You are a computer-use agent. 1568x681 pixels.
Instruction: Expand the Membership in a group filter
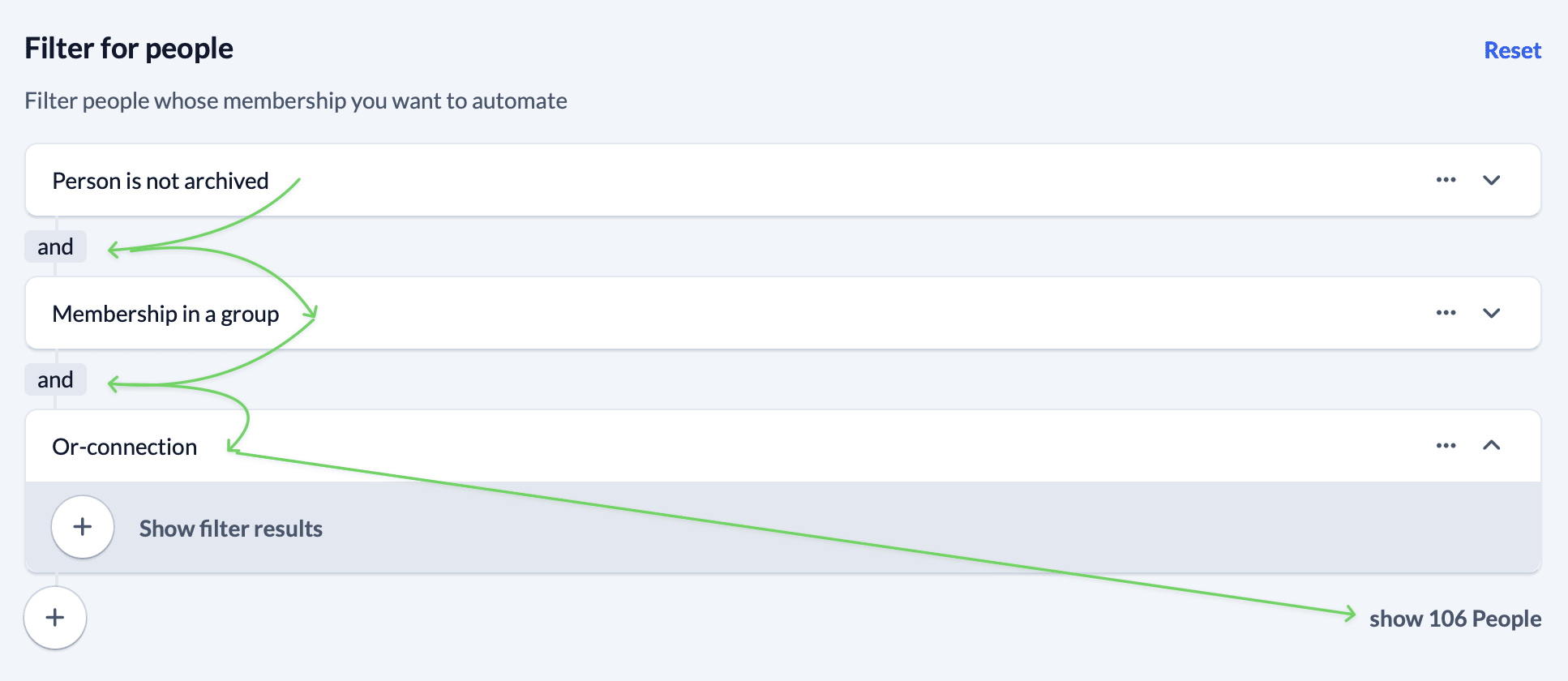[x=1491, y=313]
